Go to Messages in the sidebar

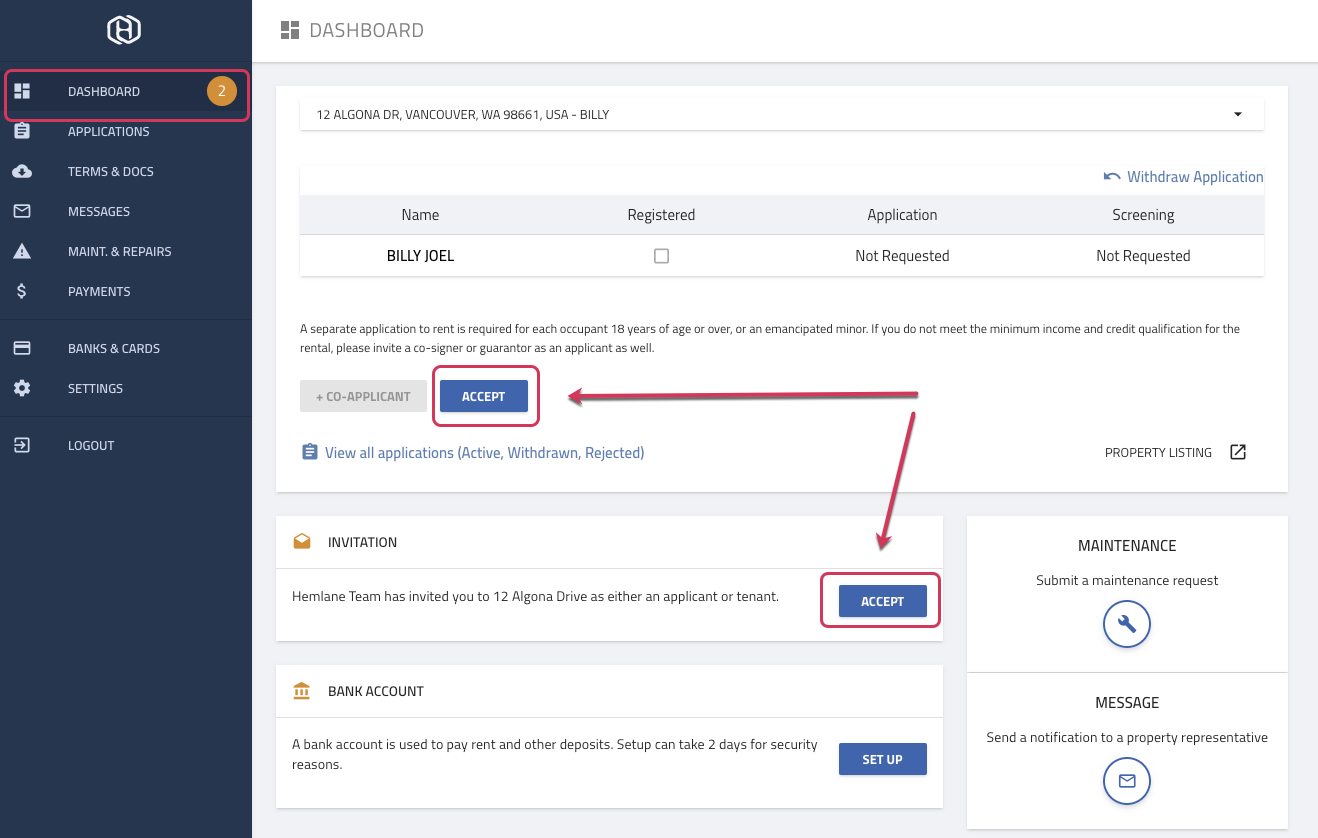[x=99, y=211]
